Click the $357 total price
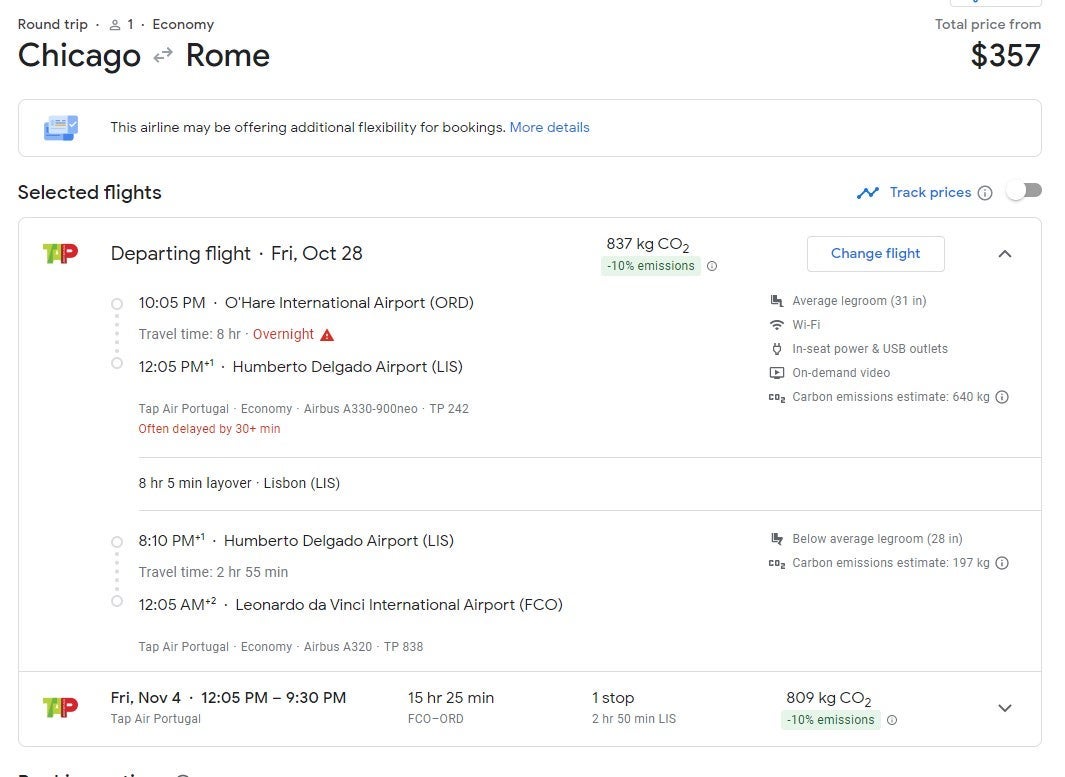 (x=1005, y=56)
